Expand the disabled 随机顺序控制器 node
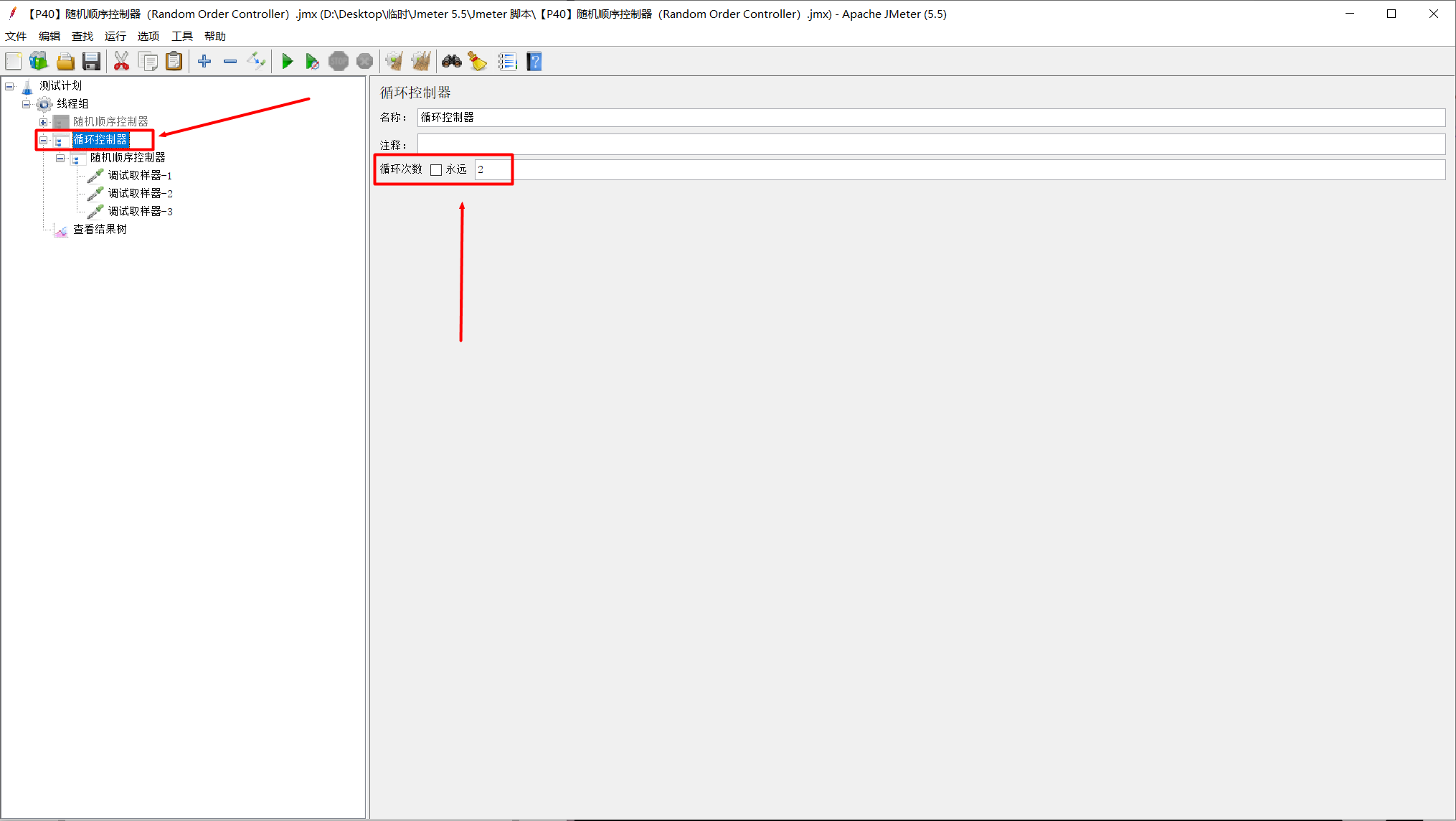The width and height of the screenshot is (1456, 821). [x=44, y=122]
